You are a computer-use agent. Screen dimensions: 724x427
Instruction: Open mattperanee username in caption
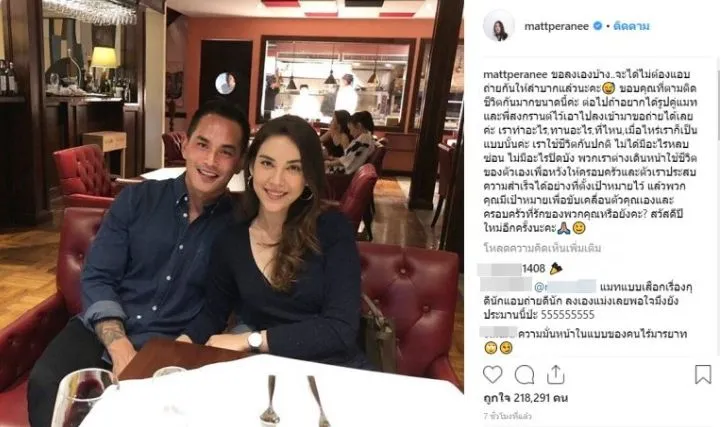coord(515,74)
